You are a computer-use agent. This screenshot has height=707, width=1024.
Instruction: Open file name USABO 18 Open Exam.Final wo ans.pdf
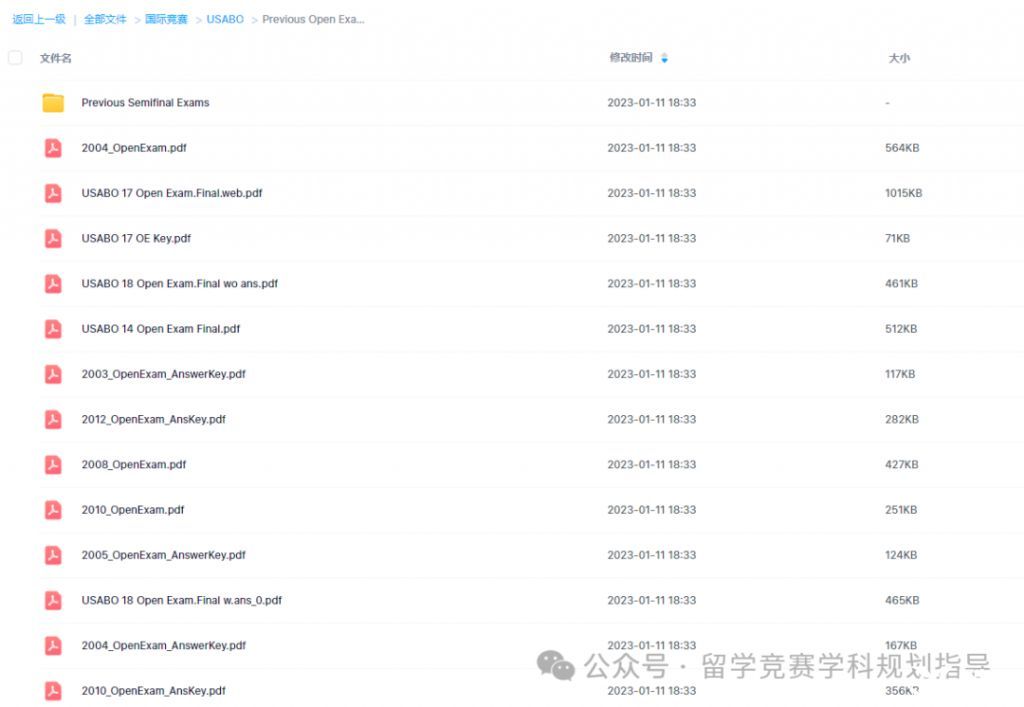point(180,283)
